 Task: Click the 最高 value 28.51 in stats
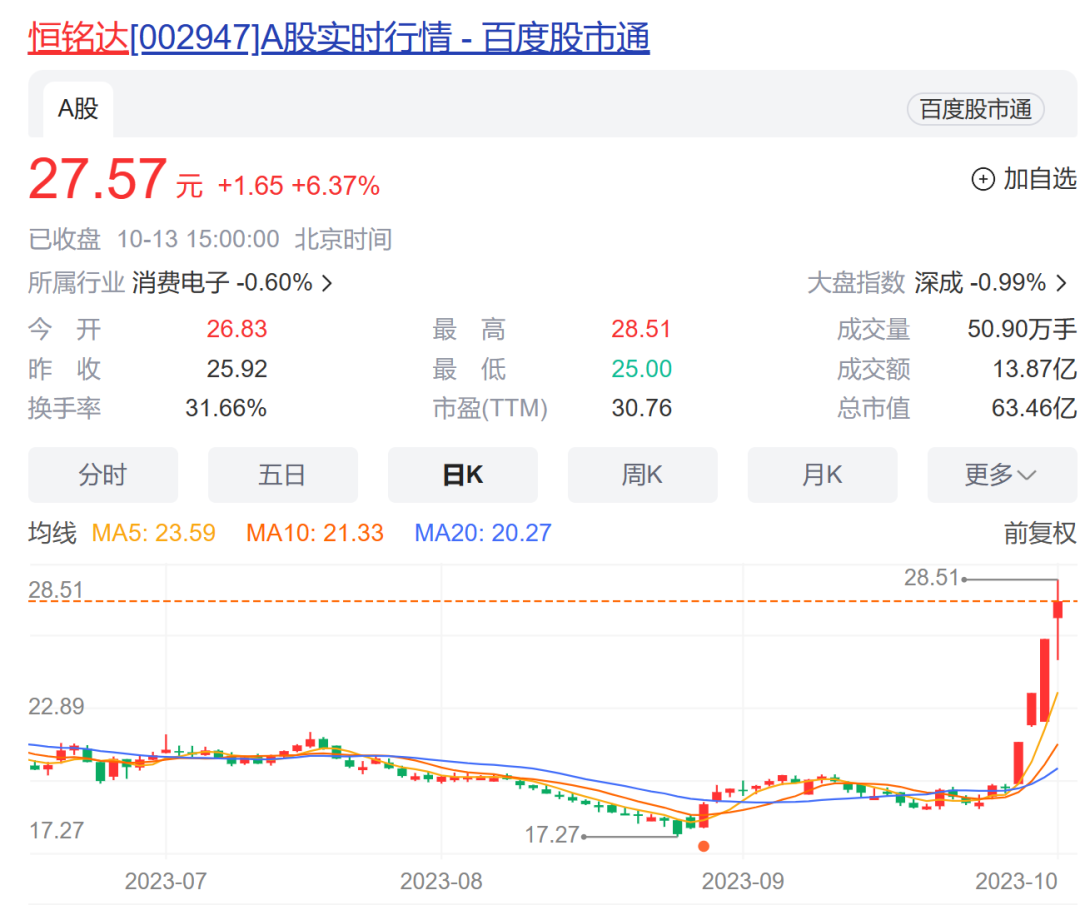(x=641, y=329)
